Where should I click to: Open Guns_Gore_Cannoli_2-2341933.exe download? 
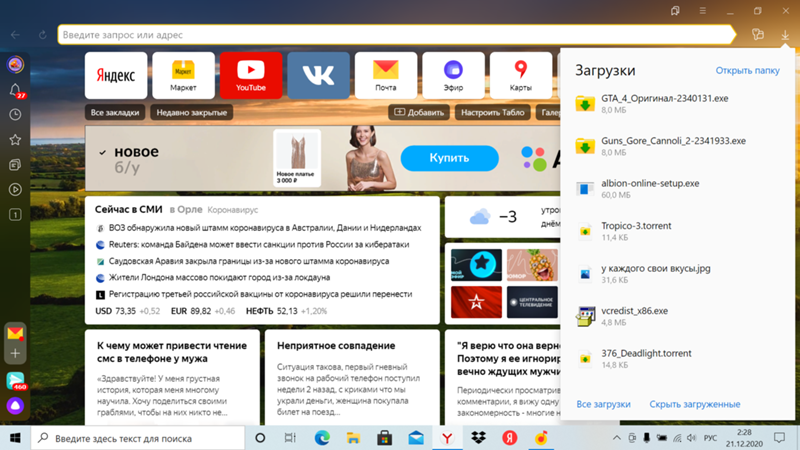(678, 146)
